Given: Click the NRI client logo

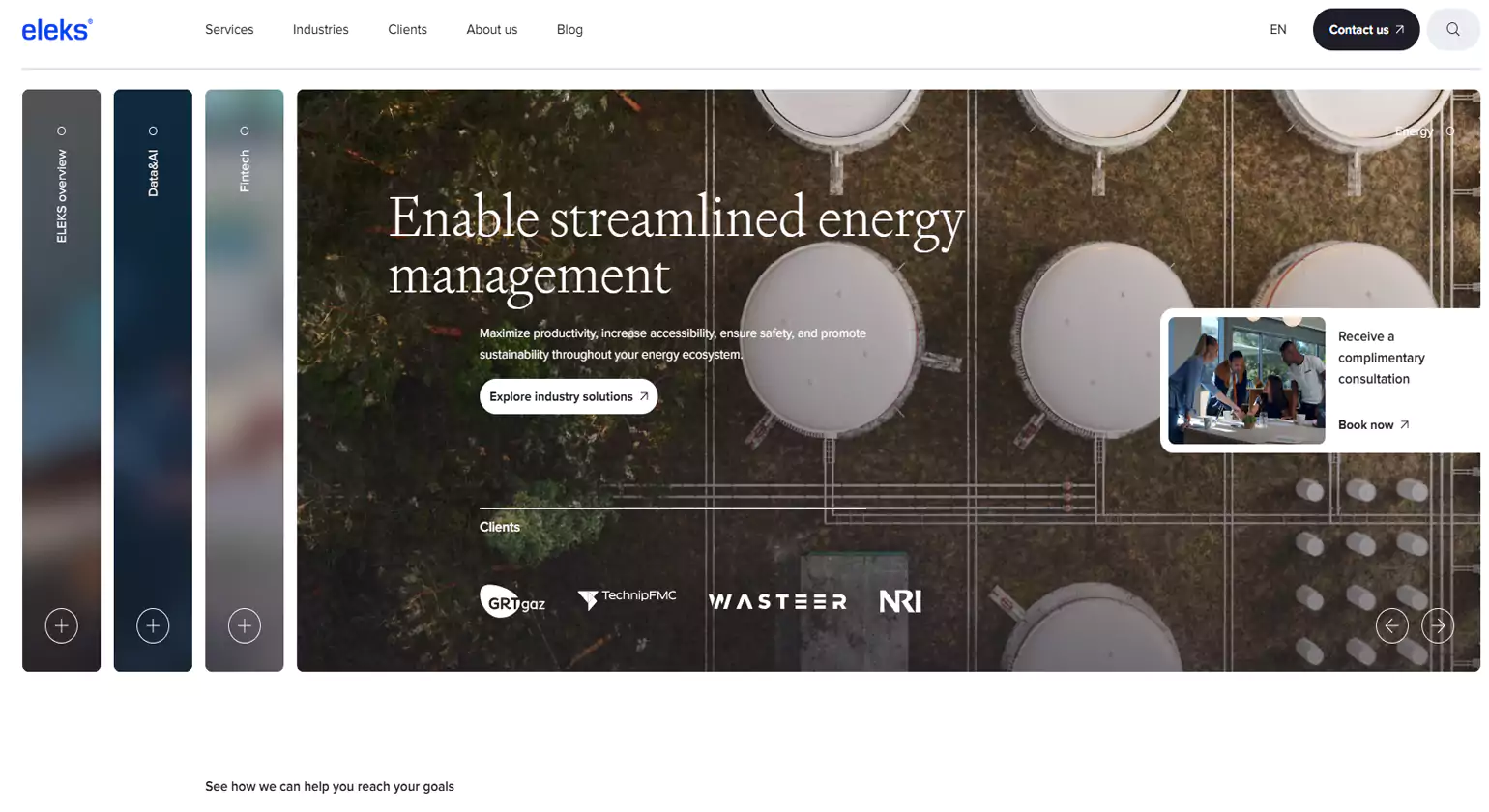Looking at the screenshot, I should (900, 601).
